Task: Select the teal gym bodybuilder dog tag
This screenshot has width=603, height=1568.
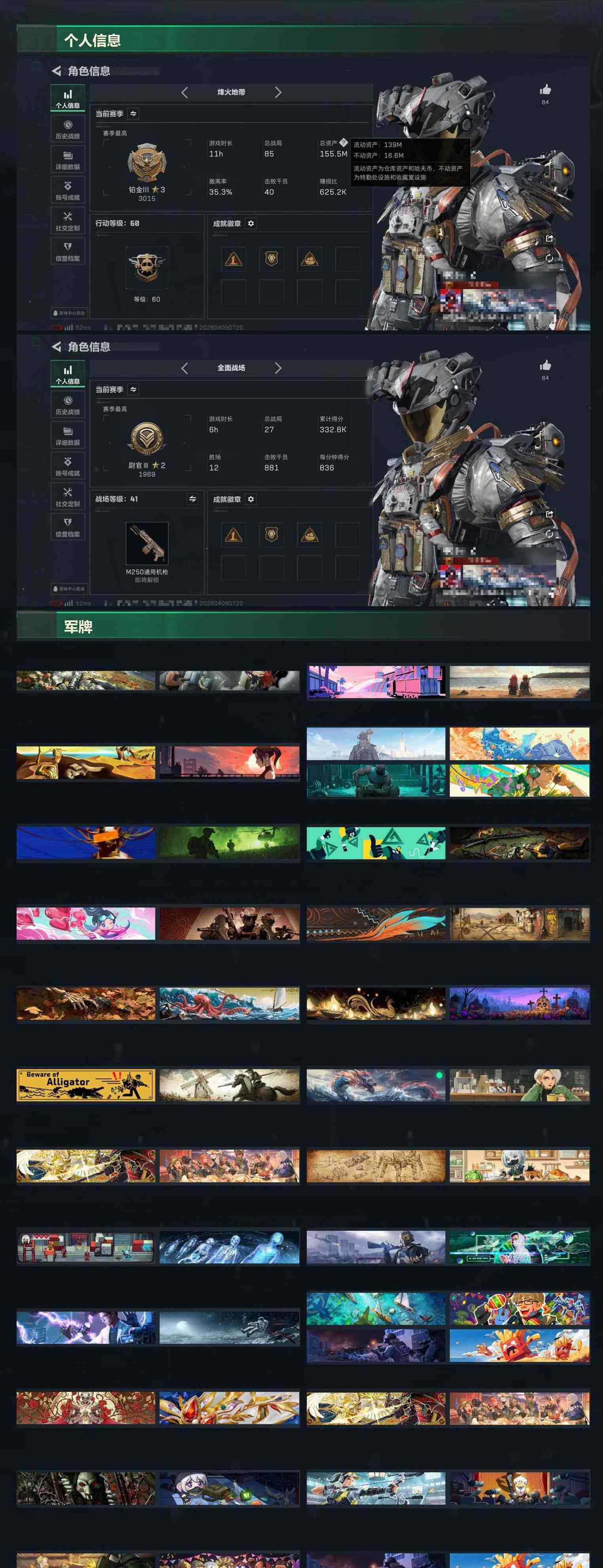Action: [376, 780]
